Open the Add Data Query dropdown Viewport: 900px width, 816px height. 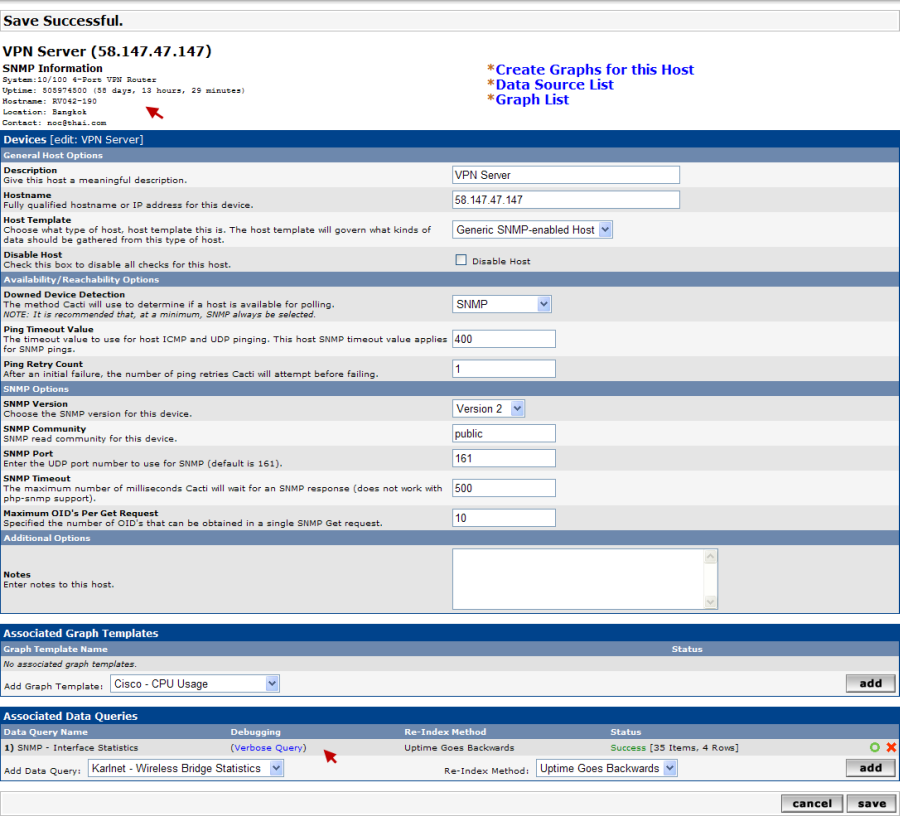coord(186,768)
